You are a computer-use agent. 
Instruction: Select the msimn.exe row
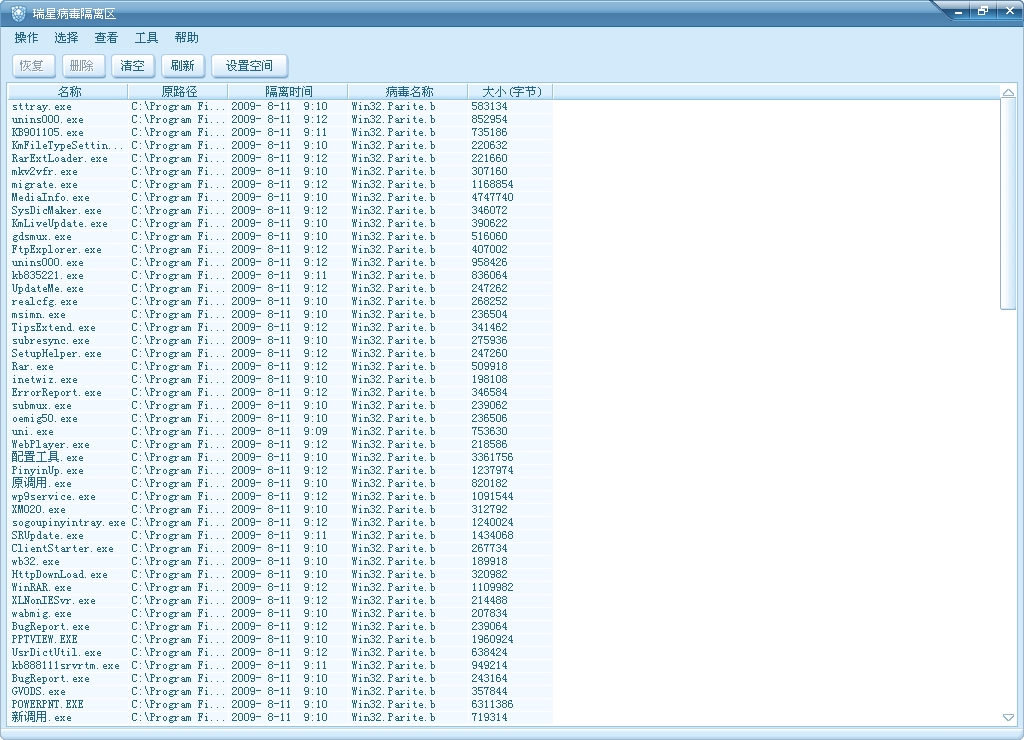[281, 314]
